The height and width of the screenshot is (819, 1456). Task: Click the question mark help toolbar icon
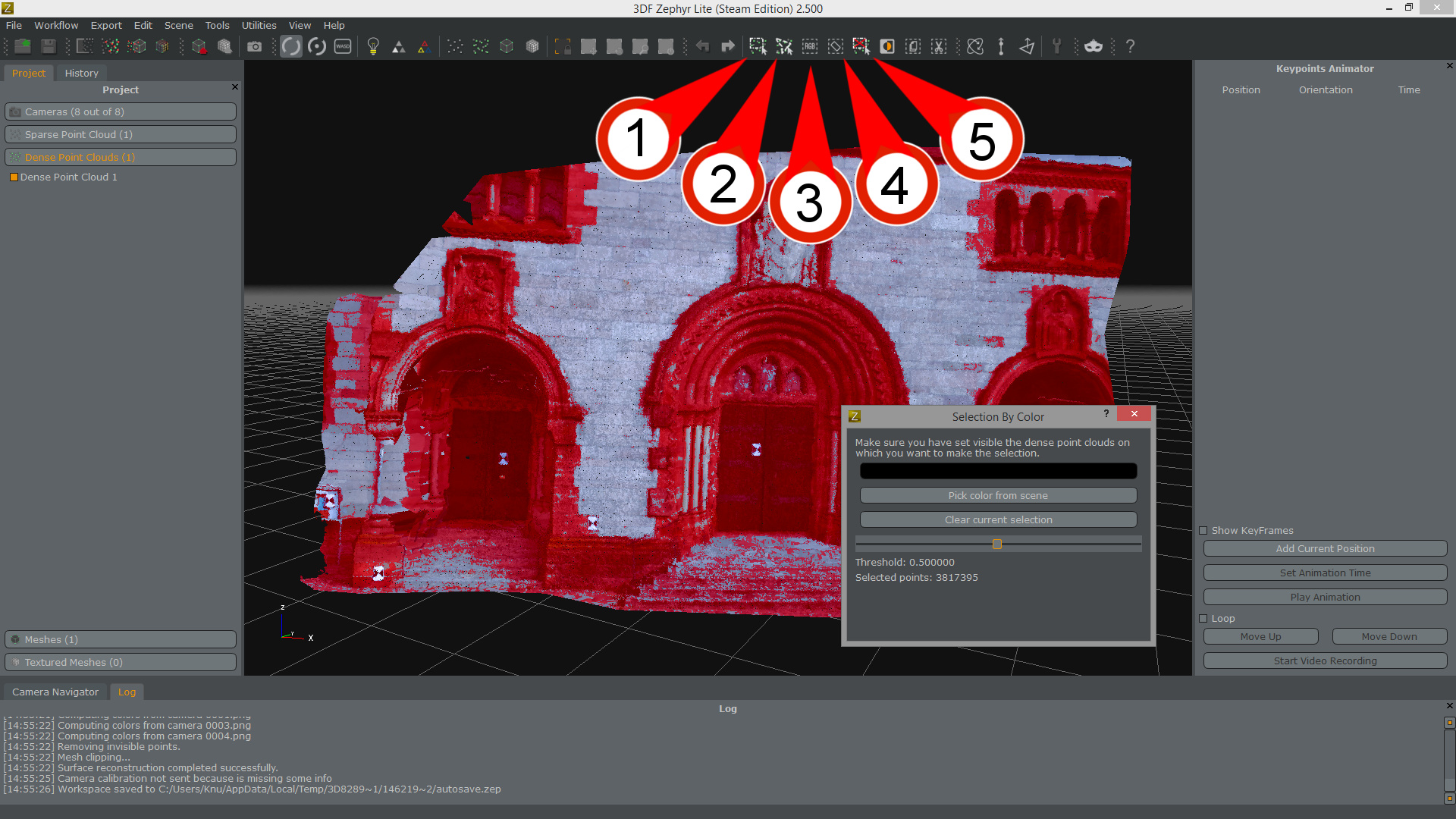click(x=1130, y=46)
